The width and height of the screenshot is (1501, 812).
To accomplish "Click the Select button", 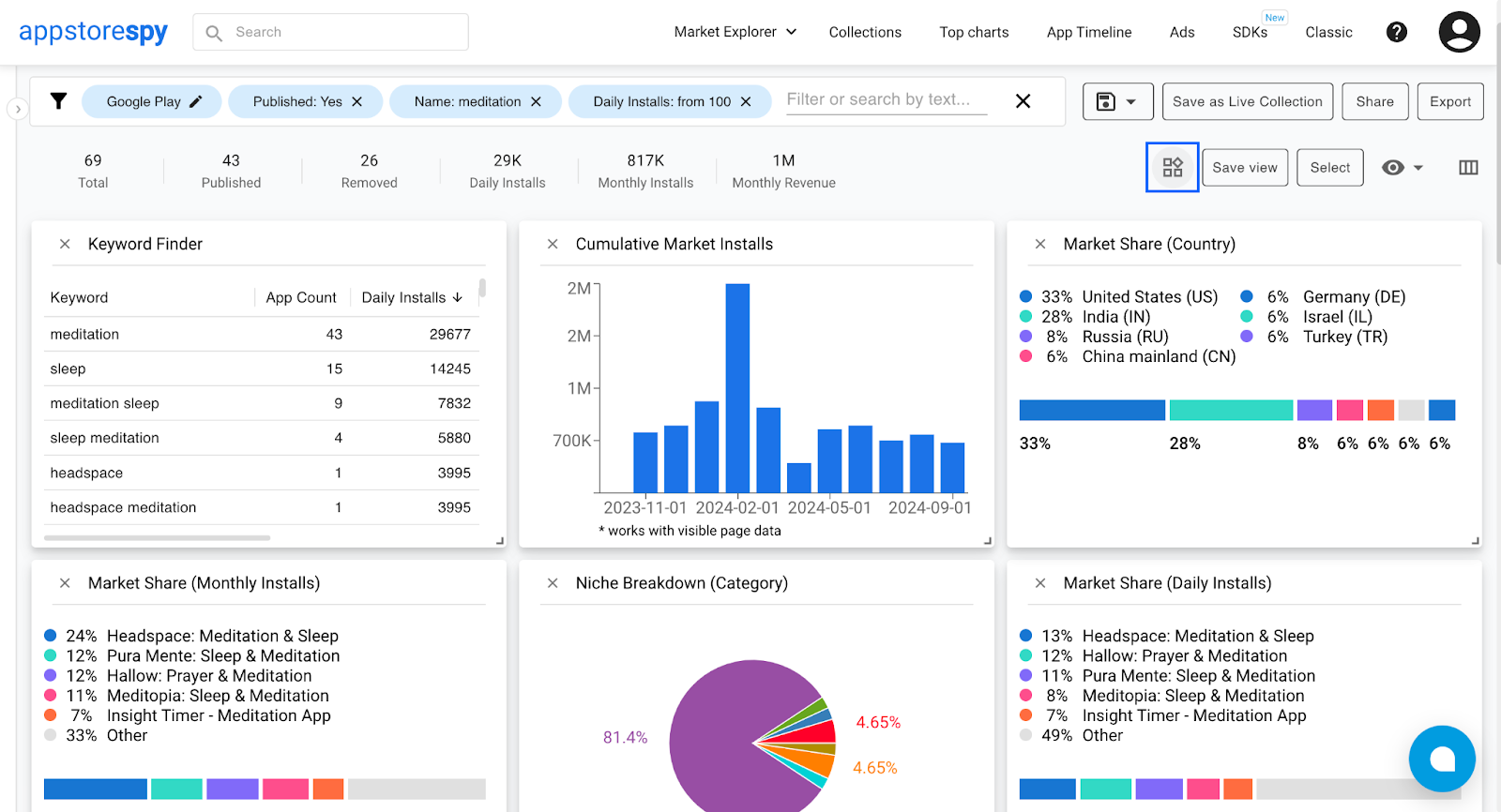I will (1330, 168).
